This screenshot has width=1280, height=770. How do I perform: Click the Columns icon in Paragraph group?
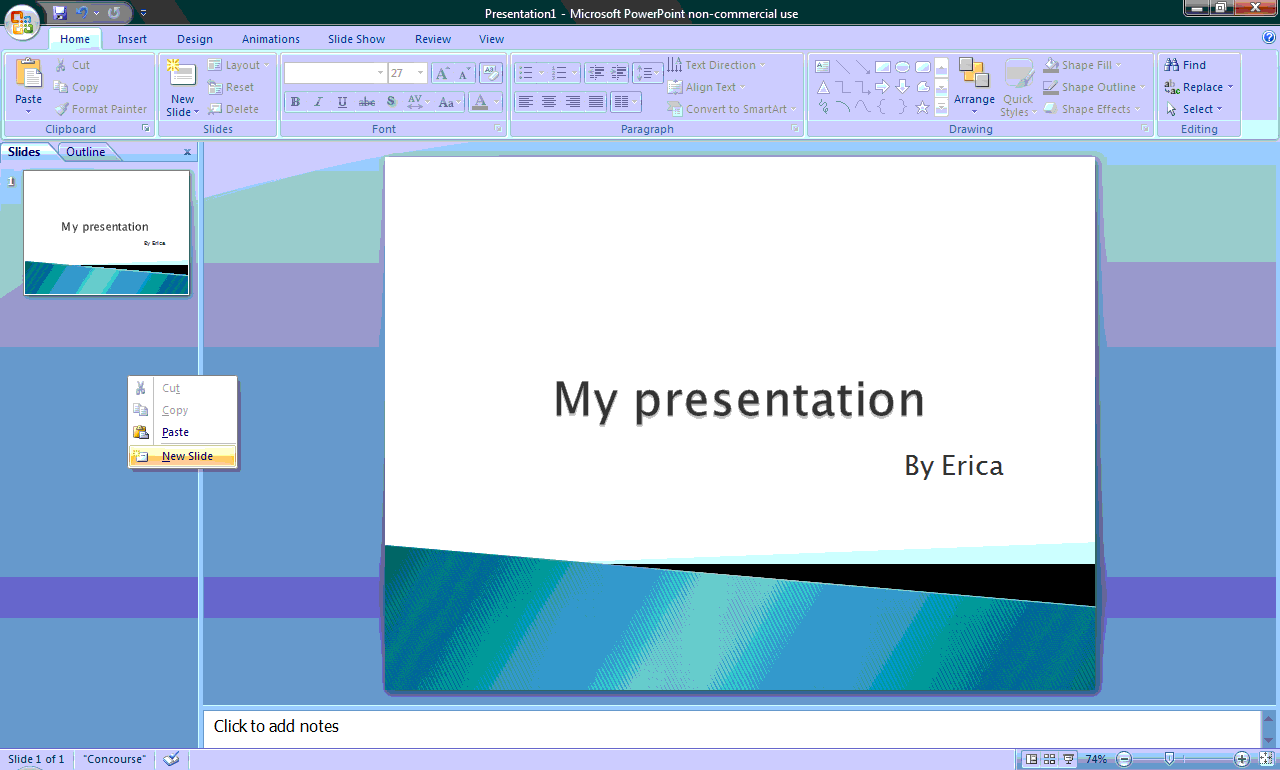pos(626,101)
